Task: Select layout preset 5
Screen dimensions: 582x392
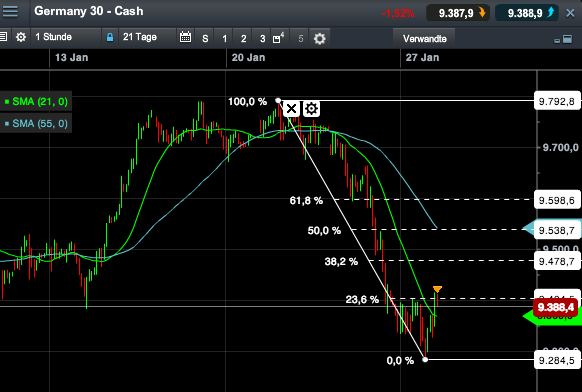Action: click(301, 38)
